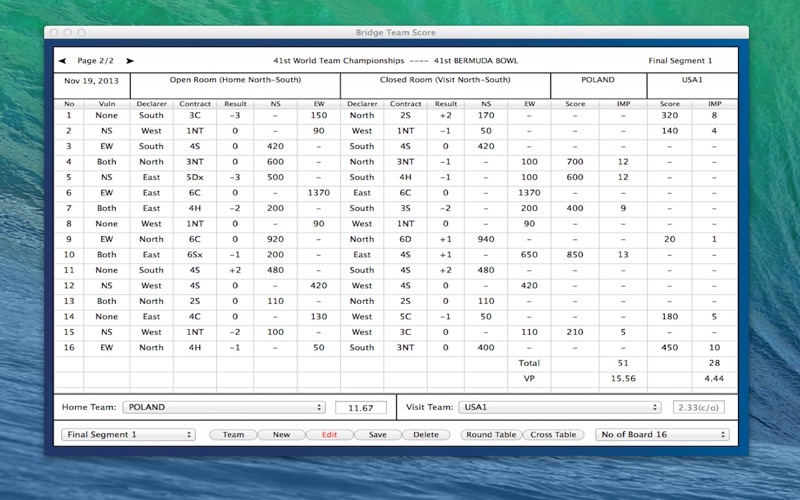Screen dimensions: 800x500
Task: Click the 'Vuln' column header
Action: [107, 104]
